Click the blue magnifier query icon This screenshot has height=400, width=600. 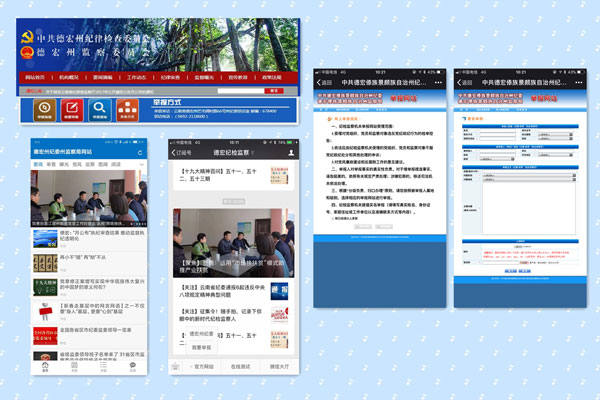pyautogui.click(x=100, y=110)
